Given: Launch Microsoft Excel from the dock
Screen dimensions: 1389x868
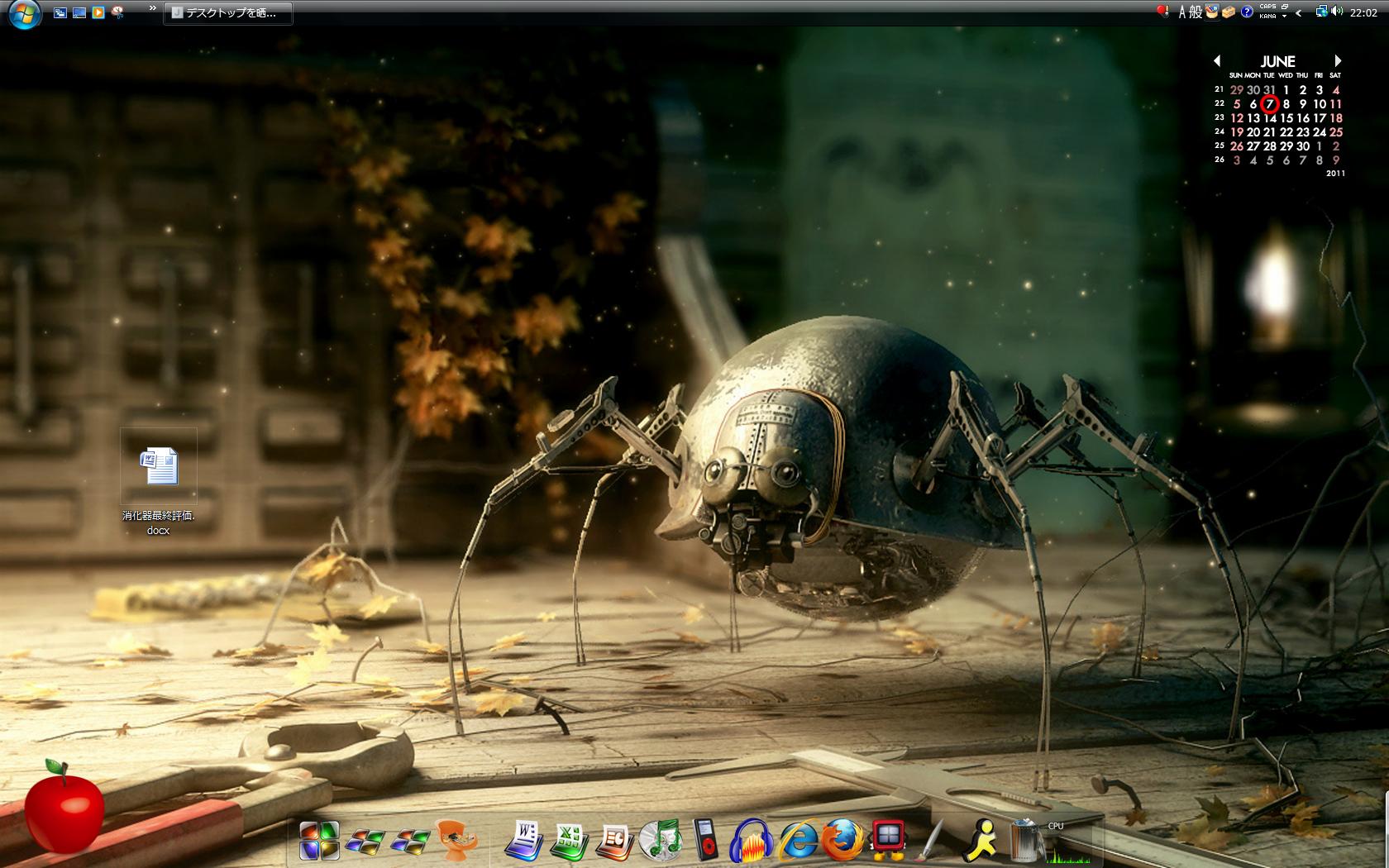Looking at the screenshot, I should (x=569, y=841).
